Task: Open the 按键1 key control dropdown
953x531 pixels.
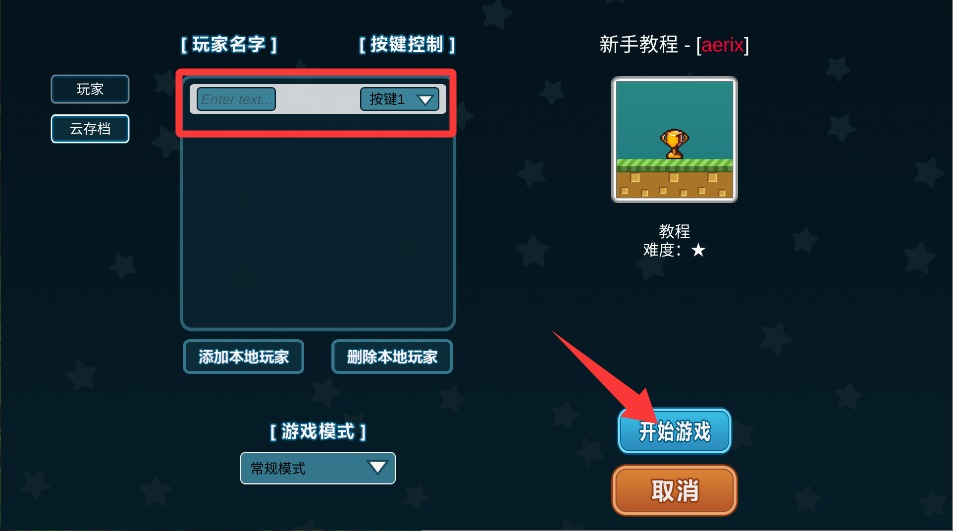Action: pos(399,99)
